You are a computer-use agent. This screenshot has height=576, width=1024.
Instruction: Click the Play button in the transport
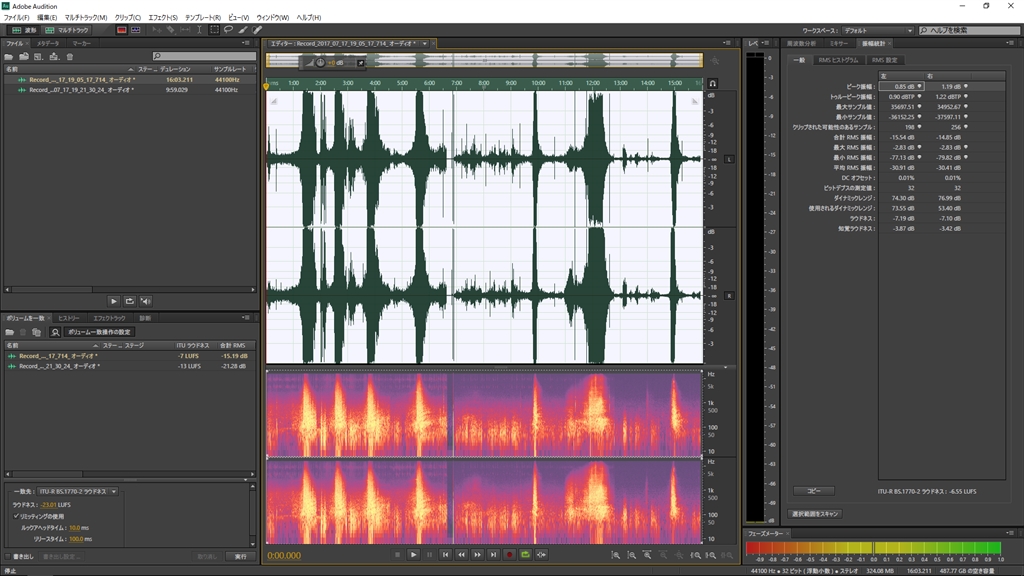pyautogui.click(x=413, y=554)
